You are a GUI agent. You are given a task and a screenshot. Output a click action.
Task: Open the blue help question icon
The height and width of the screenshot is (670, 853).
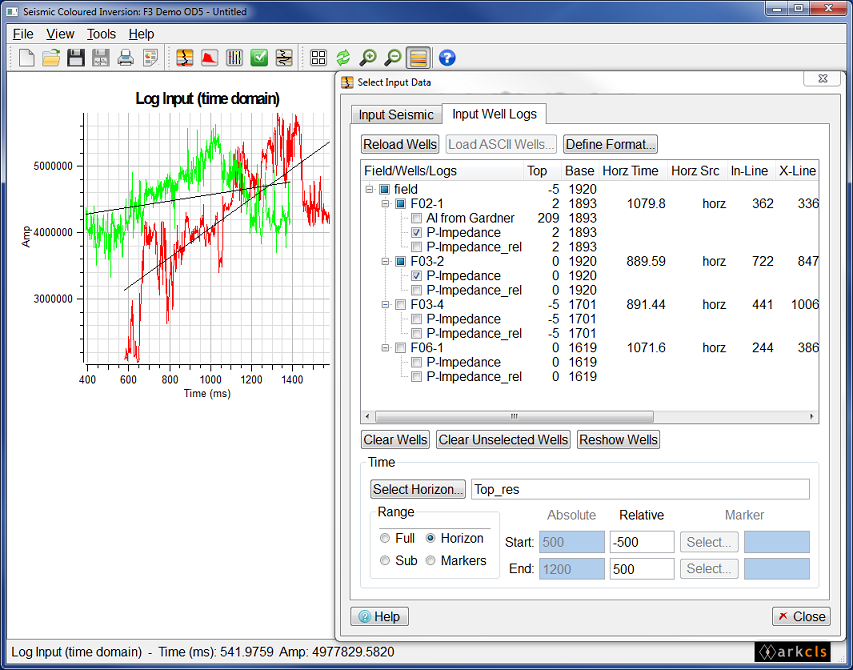coord(447,58)
